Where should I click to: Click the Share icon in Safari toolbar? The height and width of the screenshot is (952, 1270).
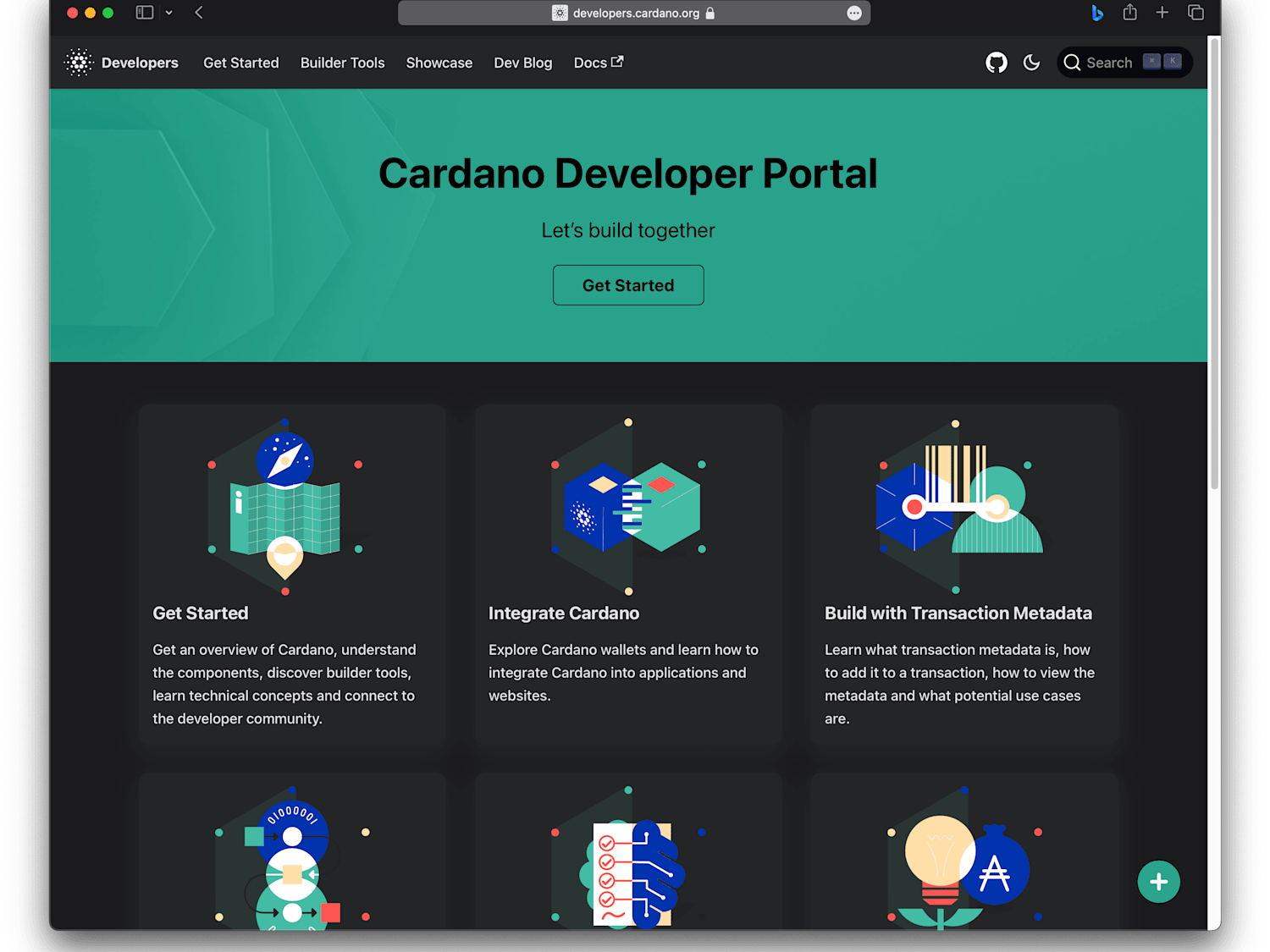[x=1129, y=12]
